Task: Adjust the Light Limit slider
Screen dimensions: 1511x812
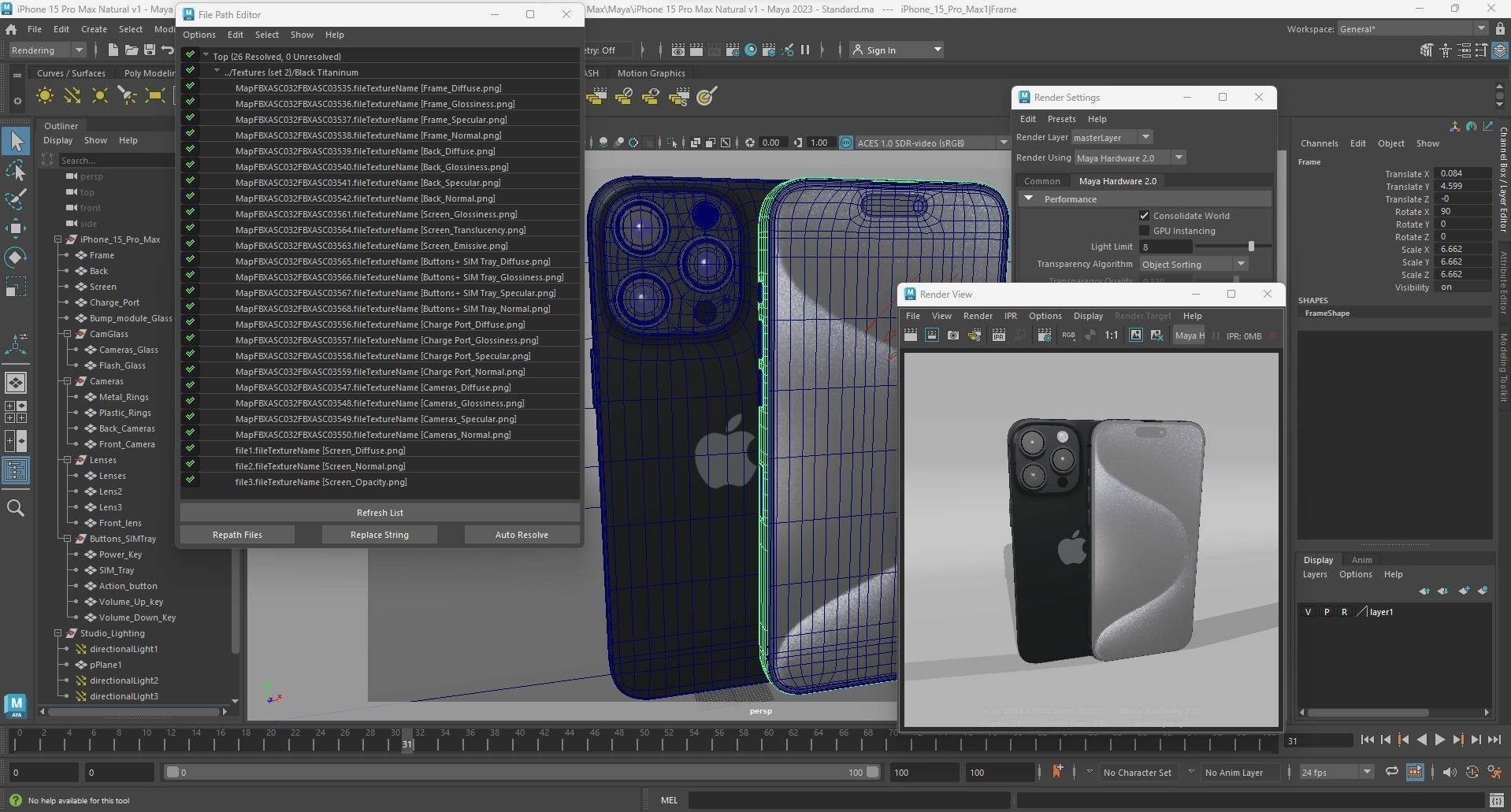Action: (x=1249, y=247)
